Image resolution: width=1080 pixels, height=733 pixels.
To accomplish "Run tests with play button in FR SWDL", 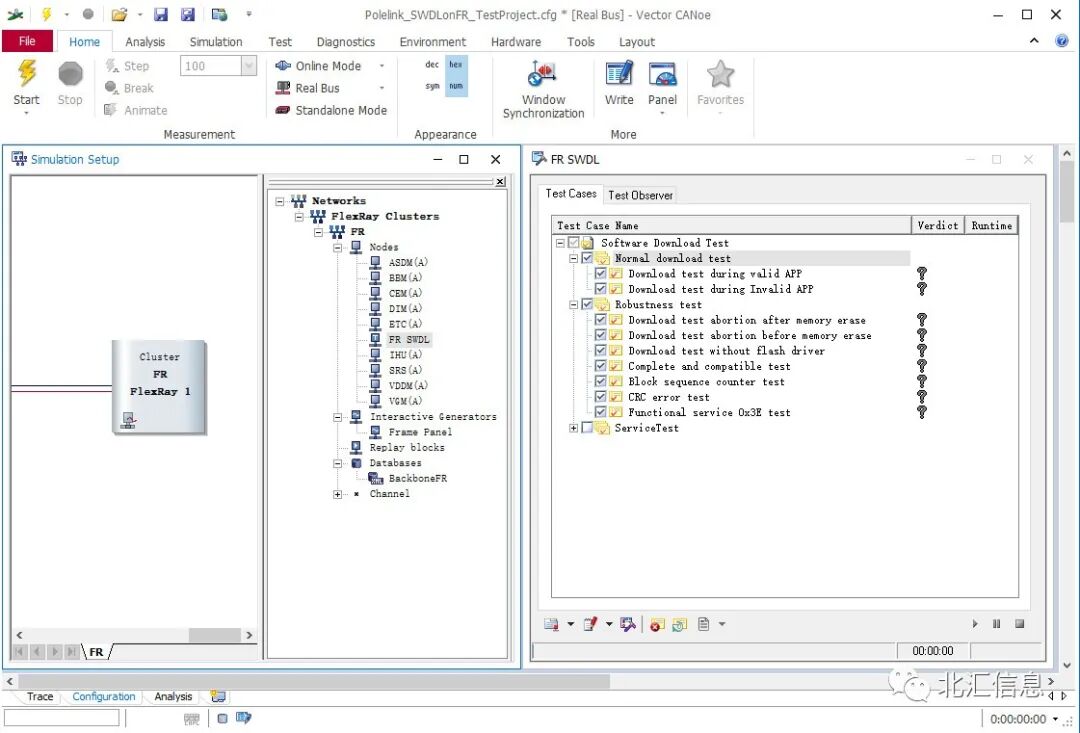I will pyautogui.click(x=975, y=623).
